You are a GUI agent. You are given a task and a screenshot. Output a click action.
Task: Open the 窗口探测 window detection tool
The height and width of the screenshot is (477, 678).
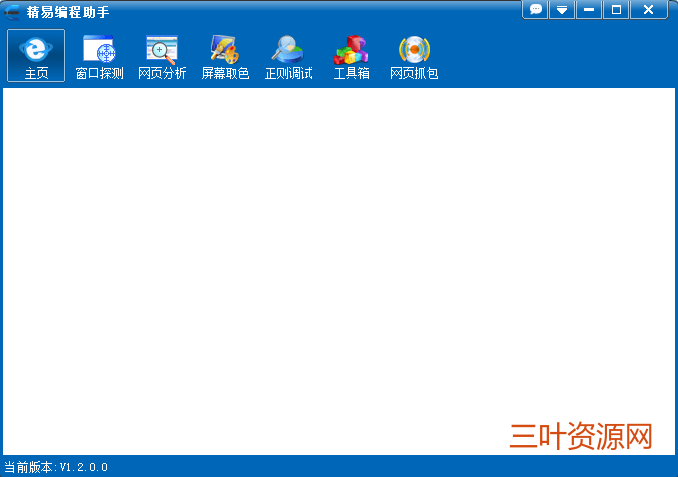coord(99,49)
